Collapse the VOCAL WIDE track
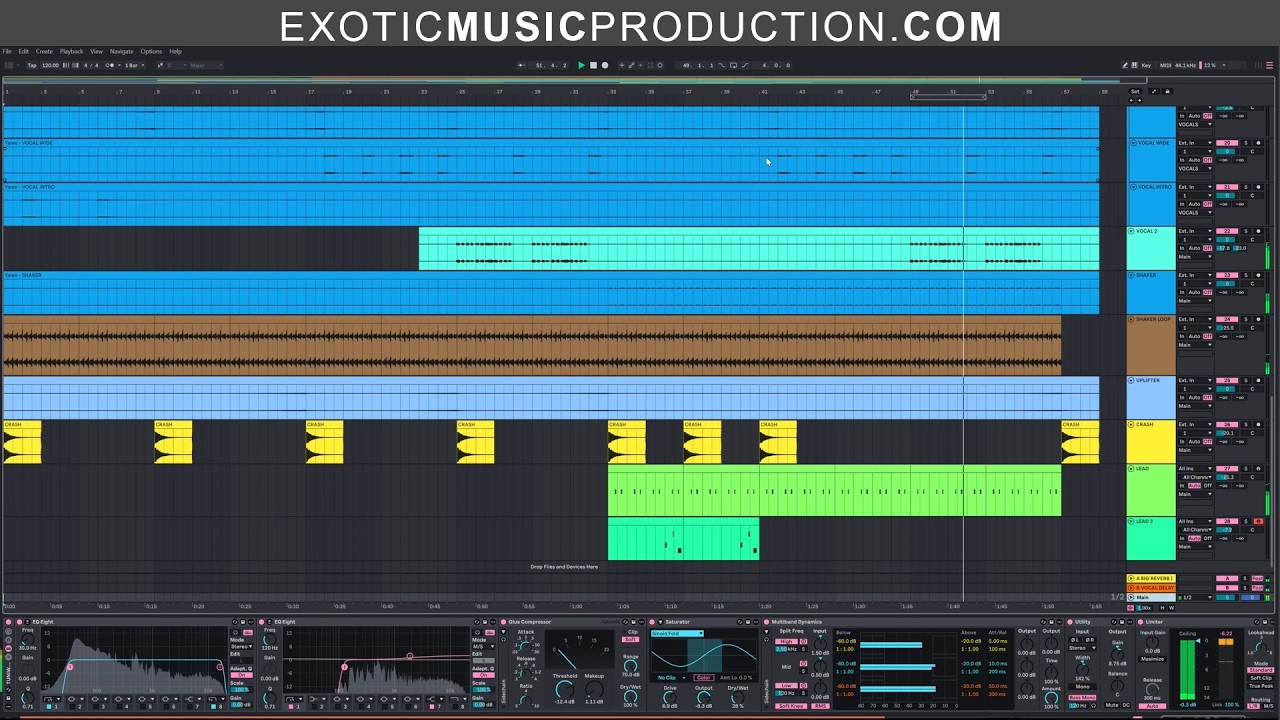The height and width of the screenshot is (720, 1280). [x=1133, y=143]
